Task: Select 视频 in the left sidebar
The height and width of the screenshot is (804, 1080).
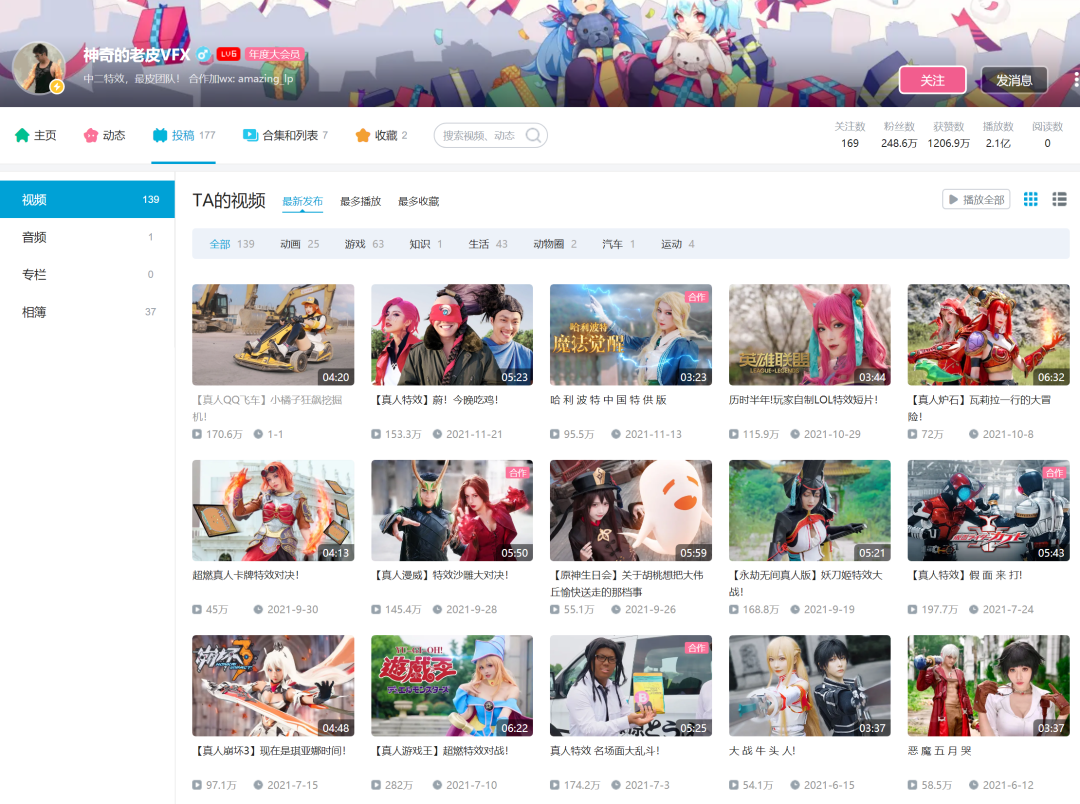Action: click(x=87, y=199)
